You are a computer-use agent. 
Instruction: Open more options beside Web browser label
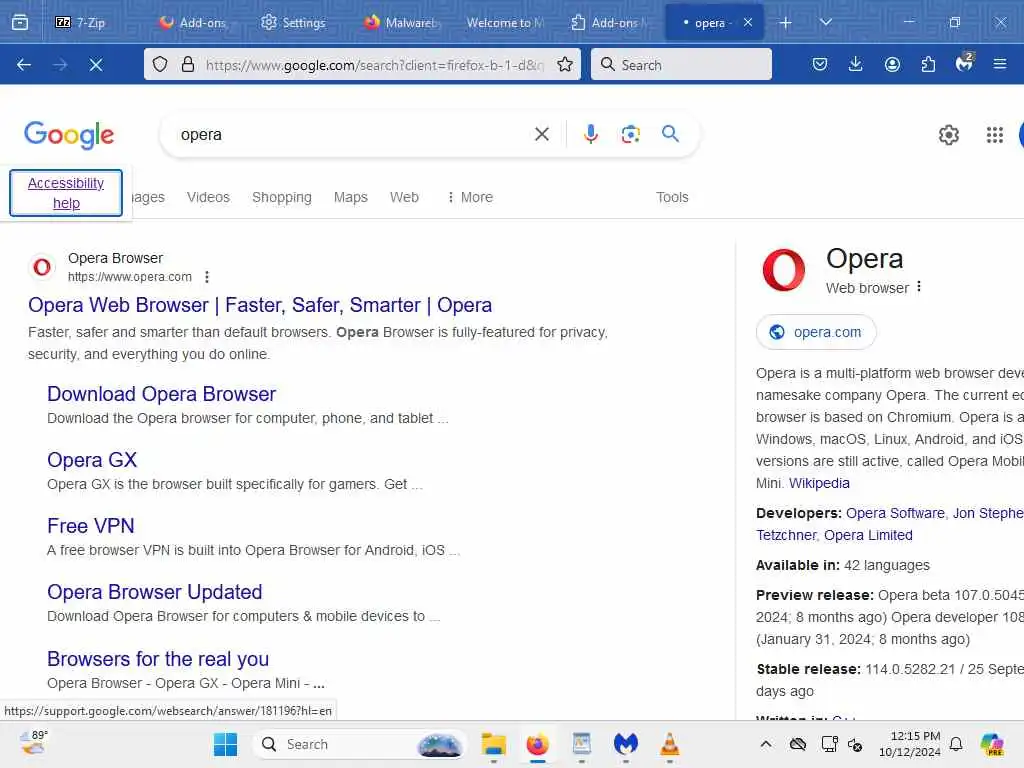(919, 287)
